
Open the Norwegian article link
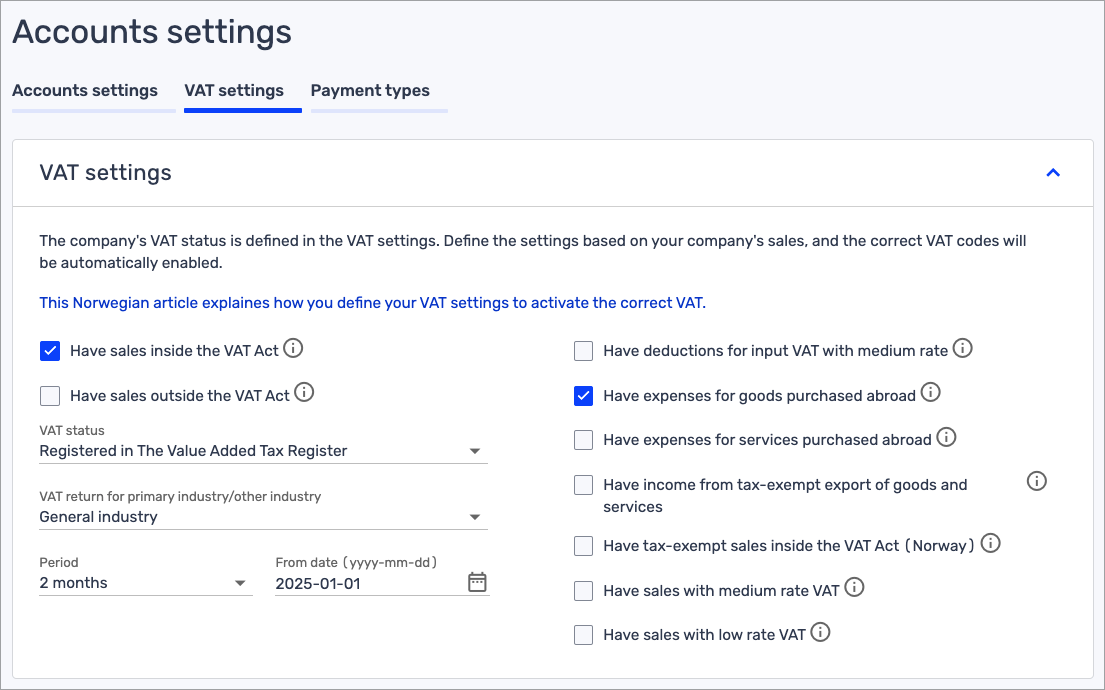(372, 302)
